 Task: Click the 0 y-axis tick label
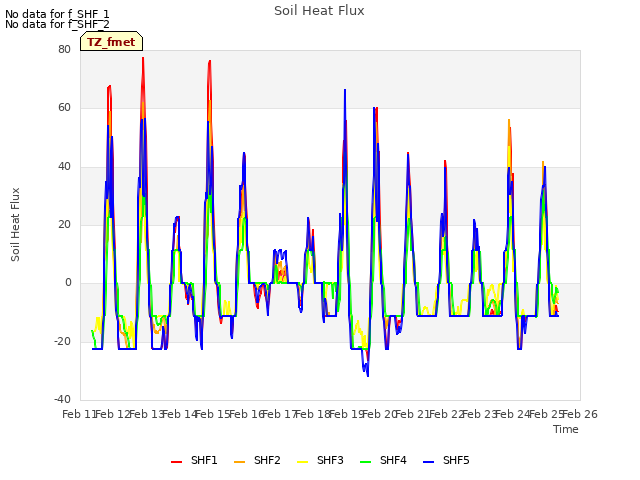(x=68, y=283)
